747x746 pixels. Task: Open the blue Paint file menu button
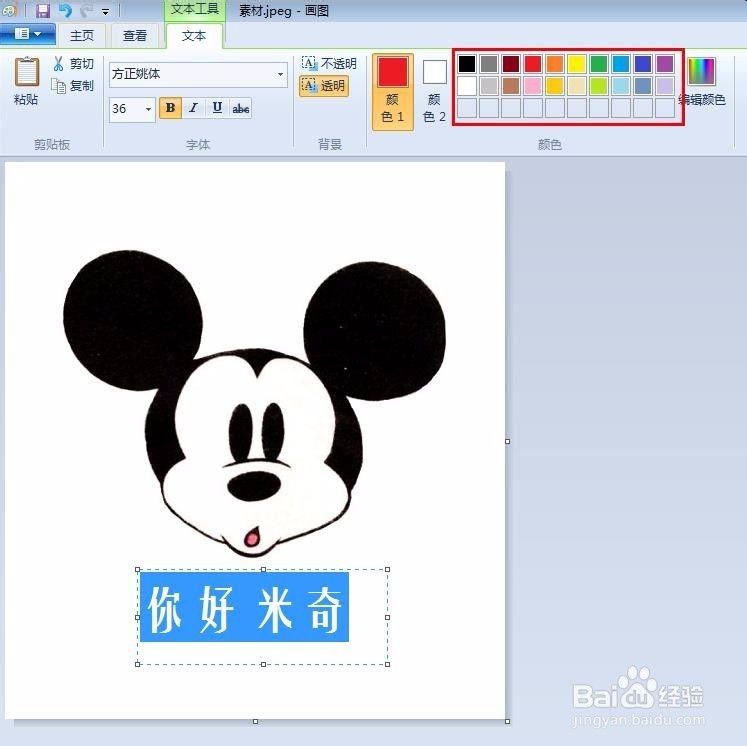pos(28,34)
